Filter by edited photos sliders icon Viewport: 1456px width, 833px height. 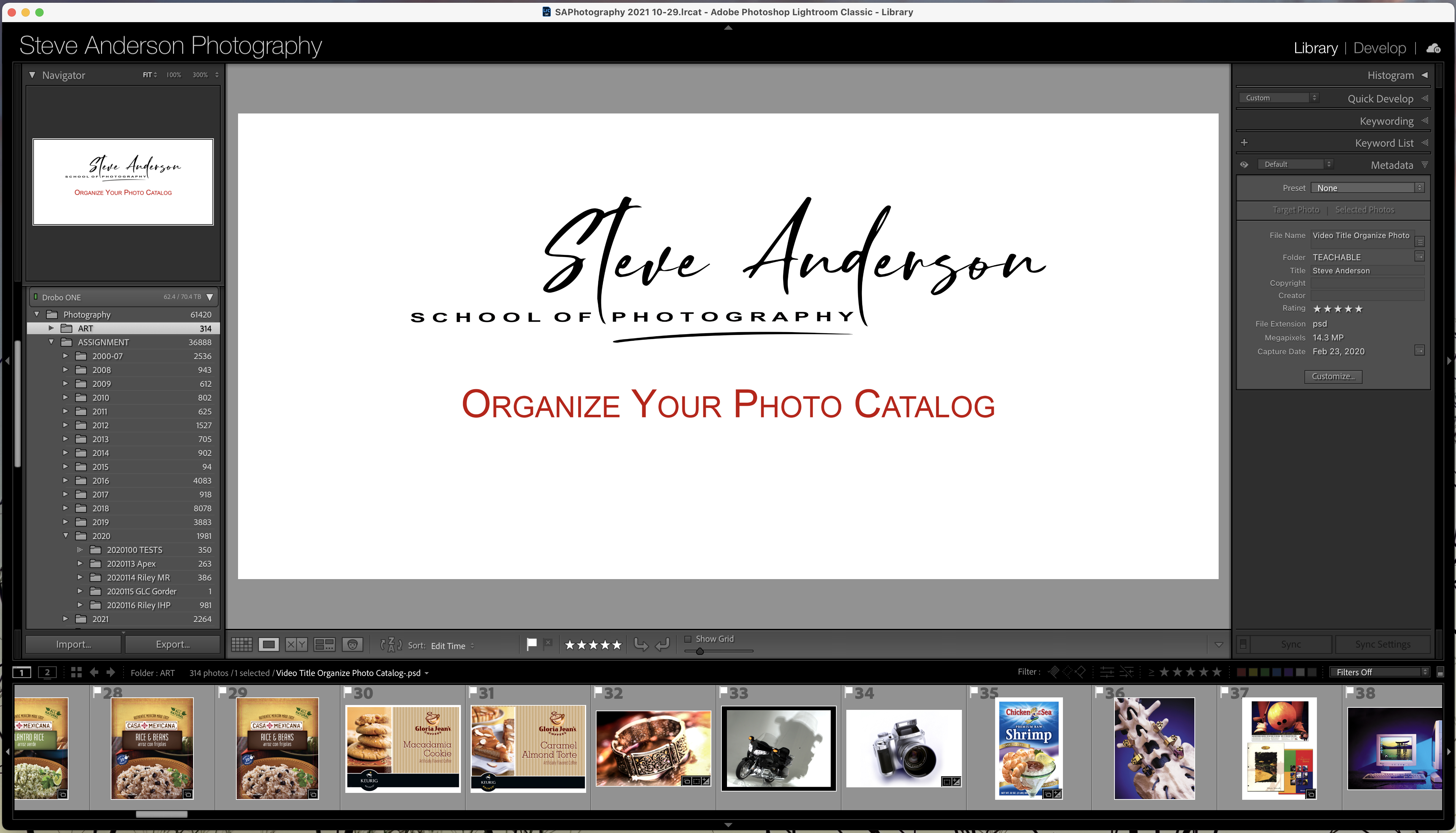point(1107,672)
